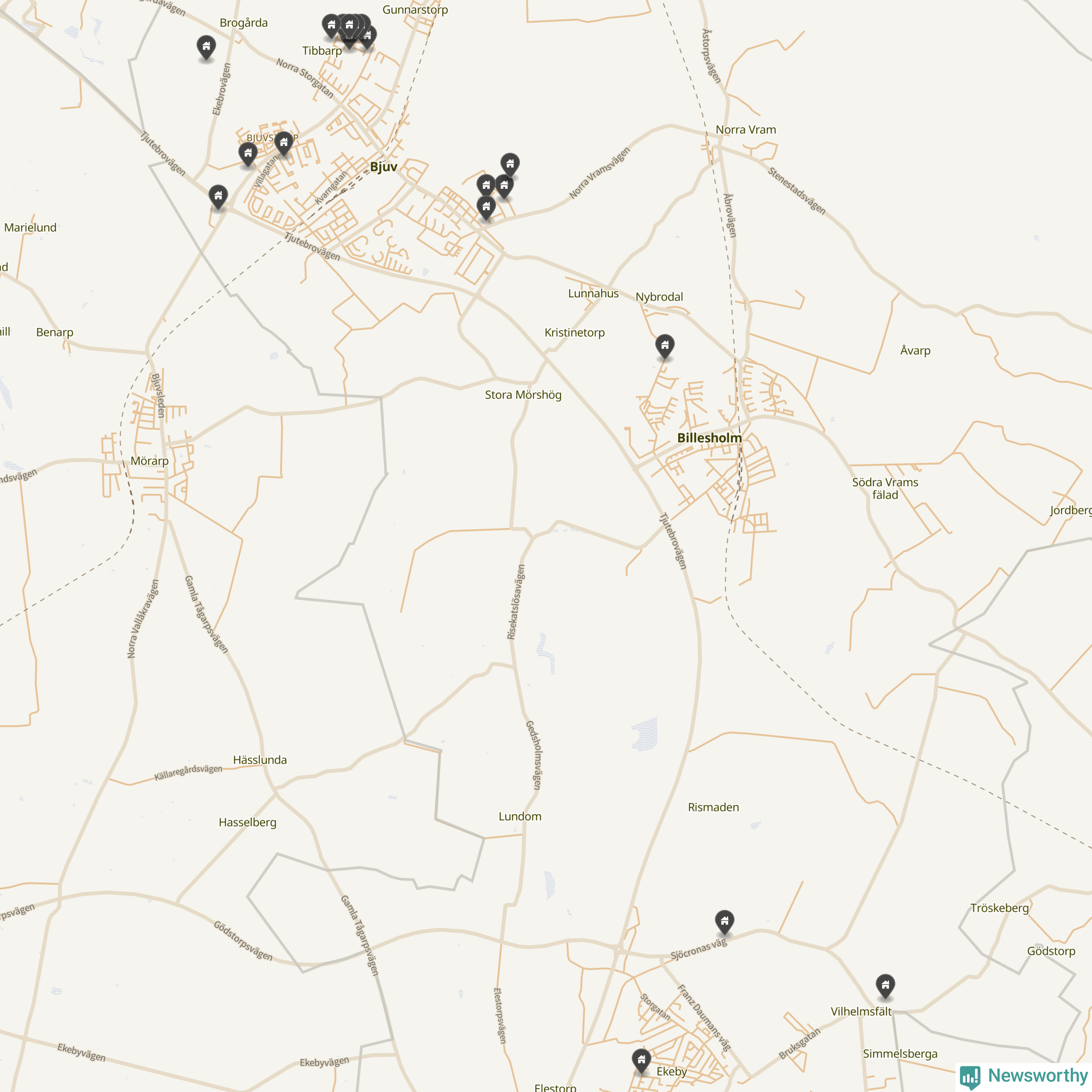Click the Bjuv town label
This screenshot has height=1092, width=1092.
click(x=383, y=167)
